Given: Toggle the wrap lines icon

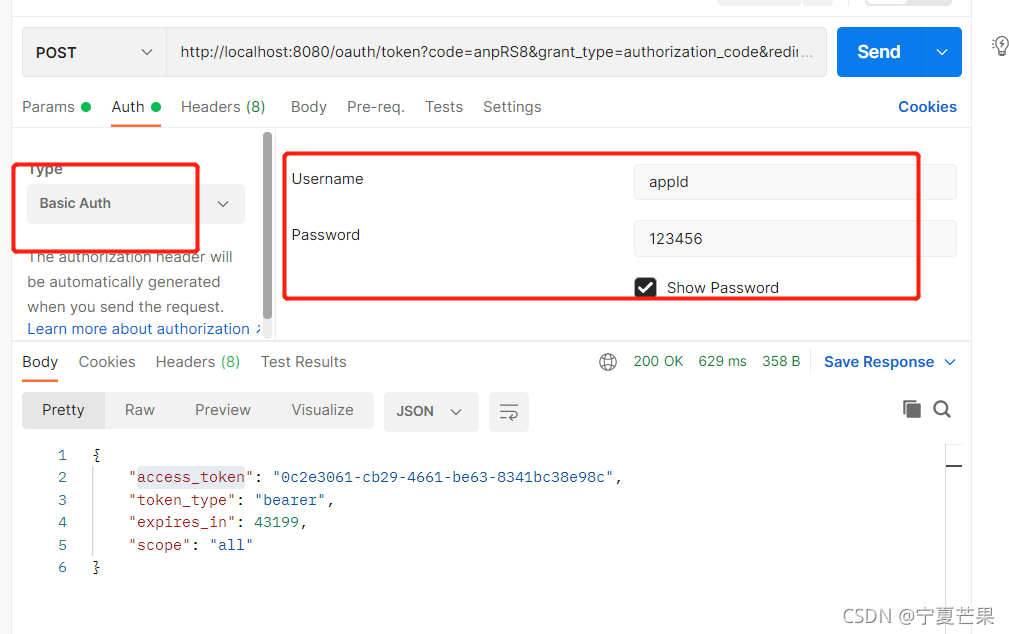Looking at the screenshot, I should (x=508, y=411).
